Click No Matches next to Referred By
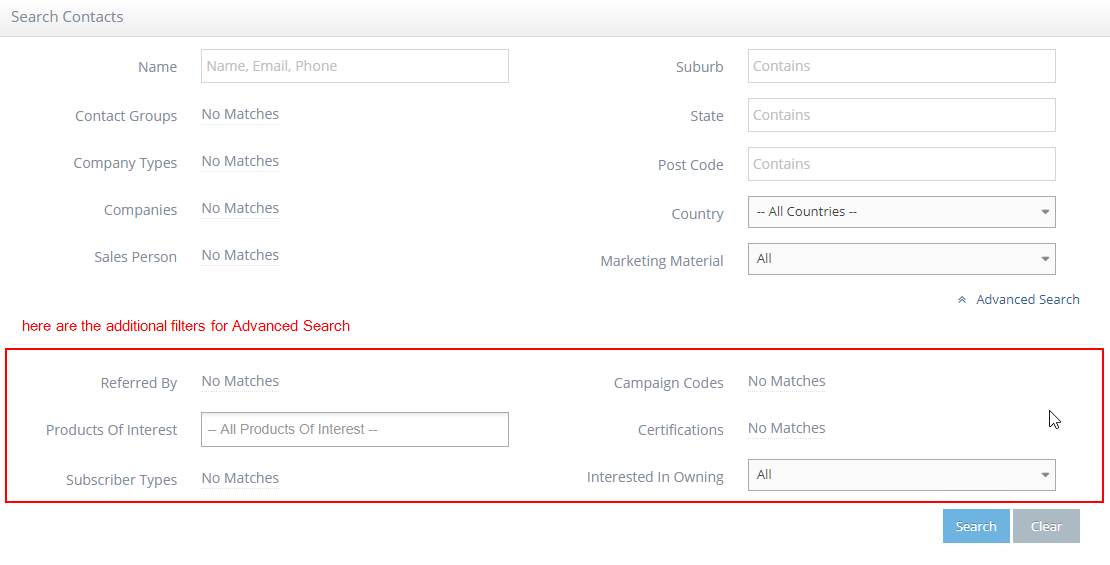This screenshot has width=1110, height=565. [x=240, y=381]
